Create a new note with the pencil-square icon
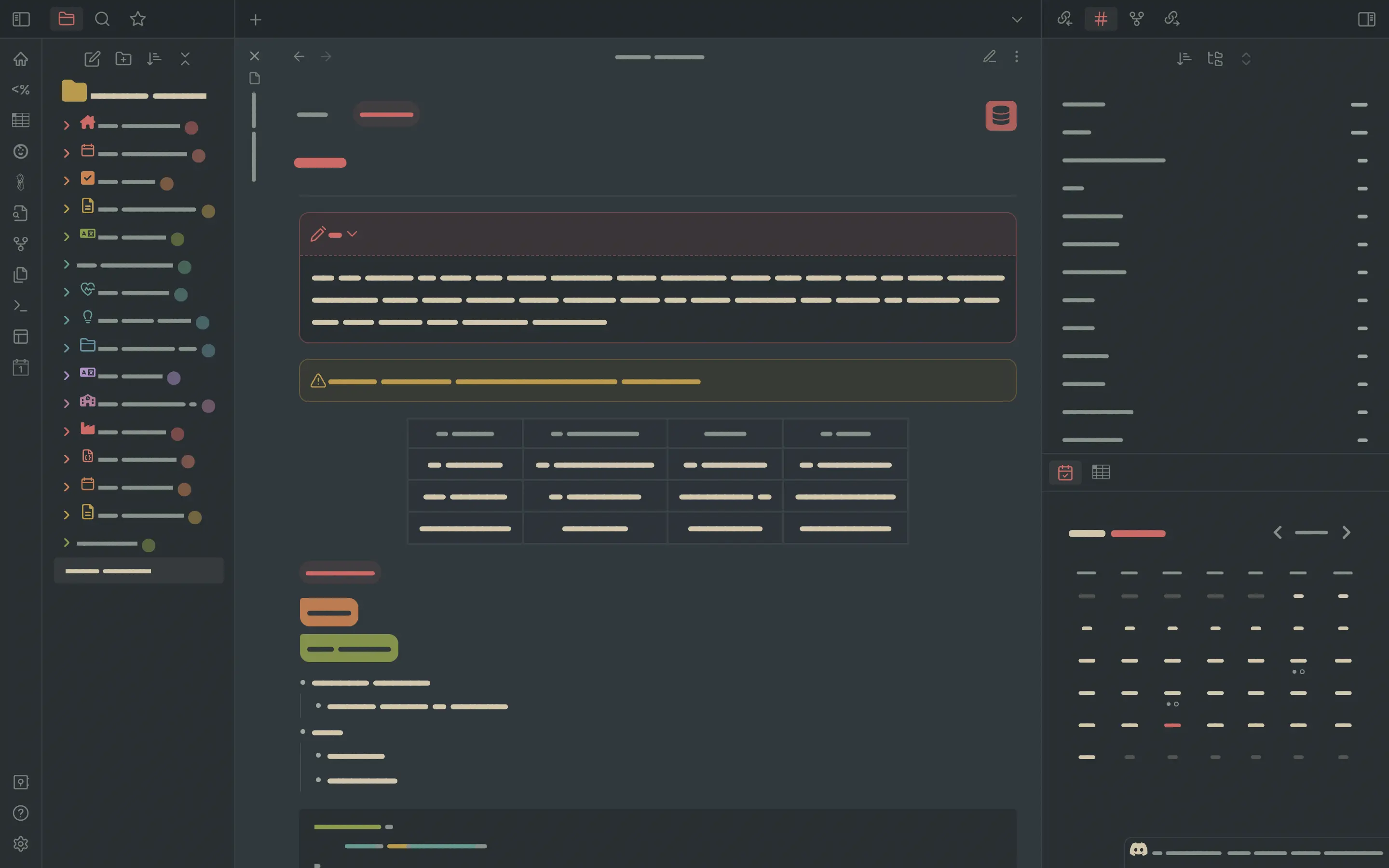This screenshot has width=1389, height=868. [x=92, y=58]
